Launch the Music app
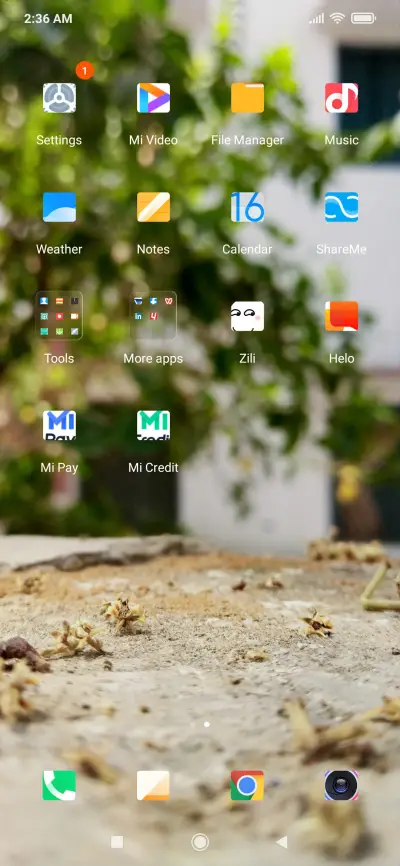The image size is (400, 866). 341,98
